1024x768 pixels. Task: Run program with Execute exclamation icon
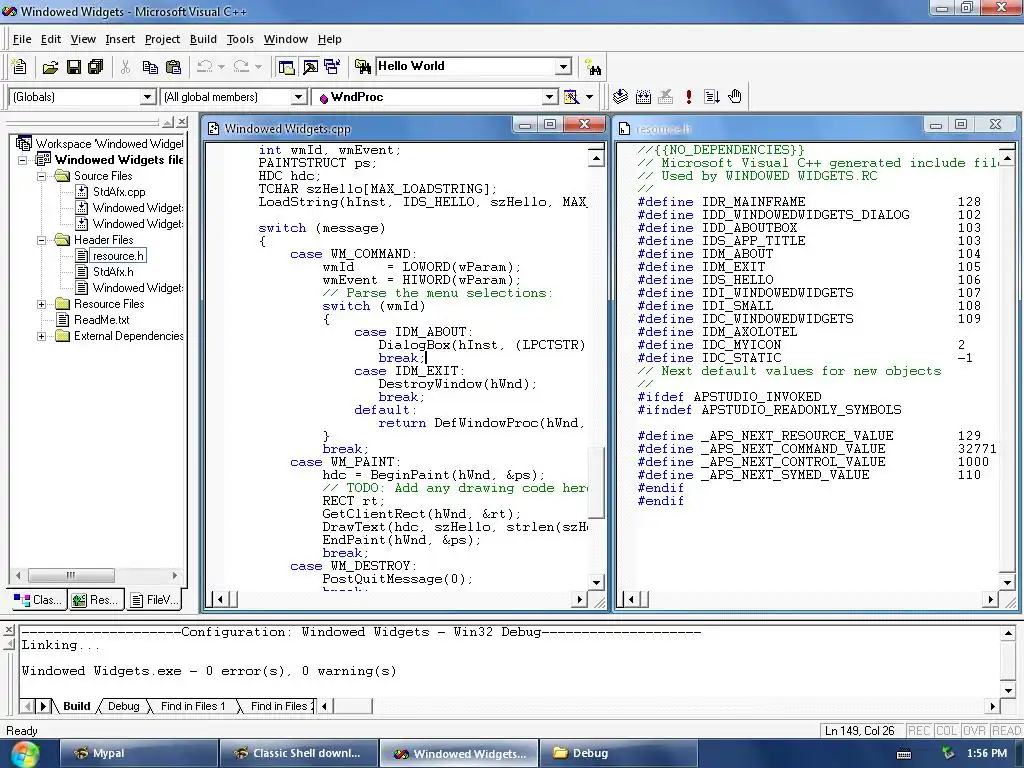tap(688, 97)
